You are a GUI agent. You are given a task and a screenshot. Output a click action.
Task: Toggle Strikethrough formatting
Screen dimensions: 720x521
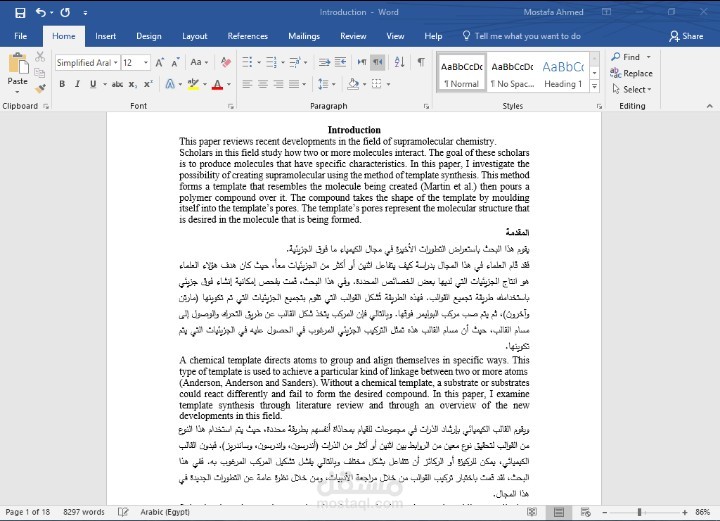click(x=117, y=84)
